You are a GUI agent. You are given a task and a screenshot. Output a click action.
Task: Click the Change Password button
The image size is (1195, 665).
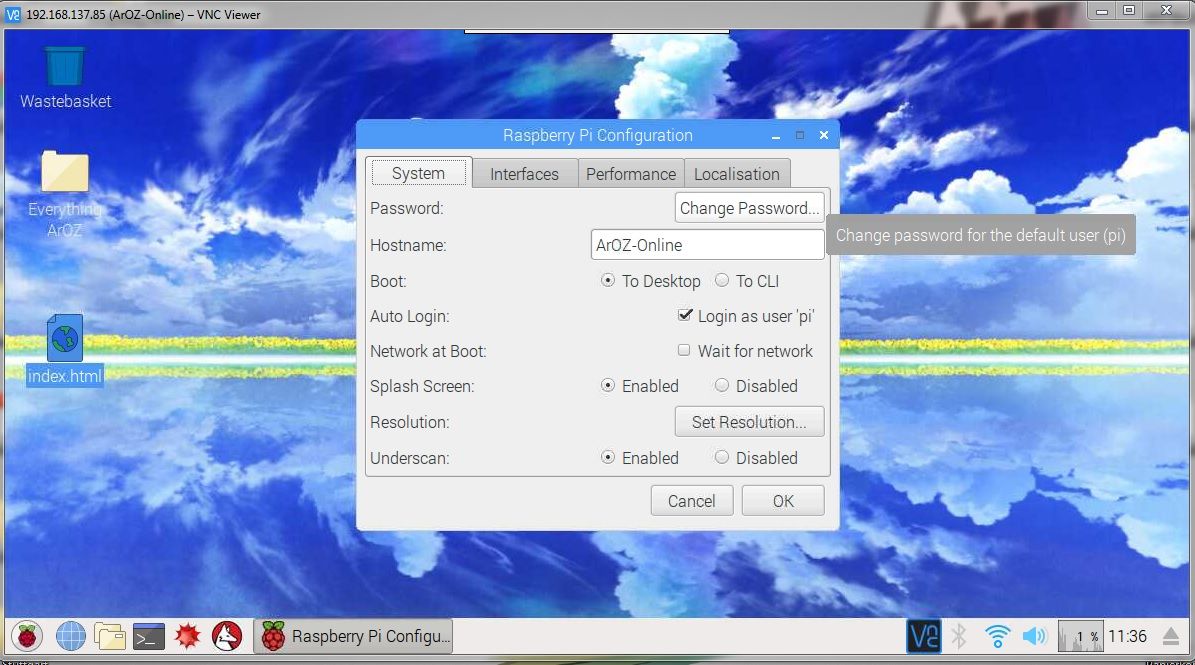(x=750, y=208)
